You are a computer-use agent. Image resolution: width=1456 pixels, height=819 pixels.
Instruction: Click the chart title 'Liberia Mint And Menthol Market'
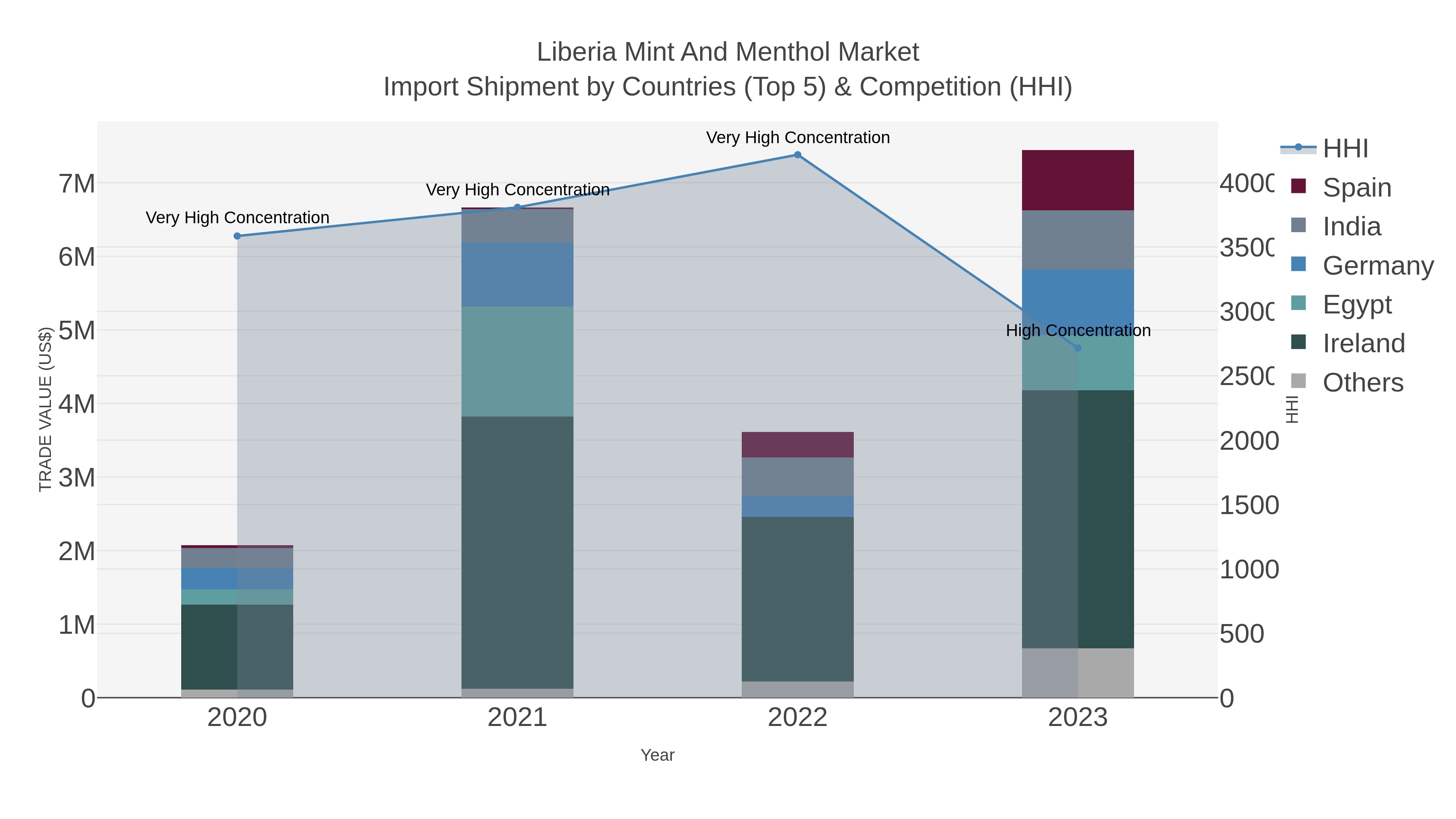(x=728, y=52)
